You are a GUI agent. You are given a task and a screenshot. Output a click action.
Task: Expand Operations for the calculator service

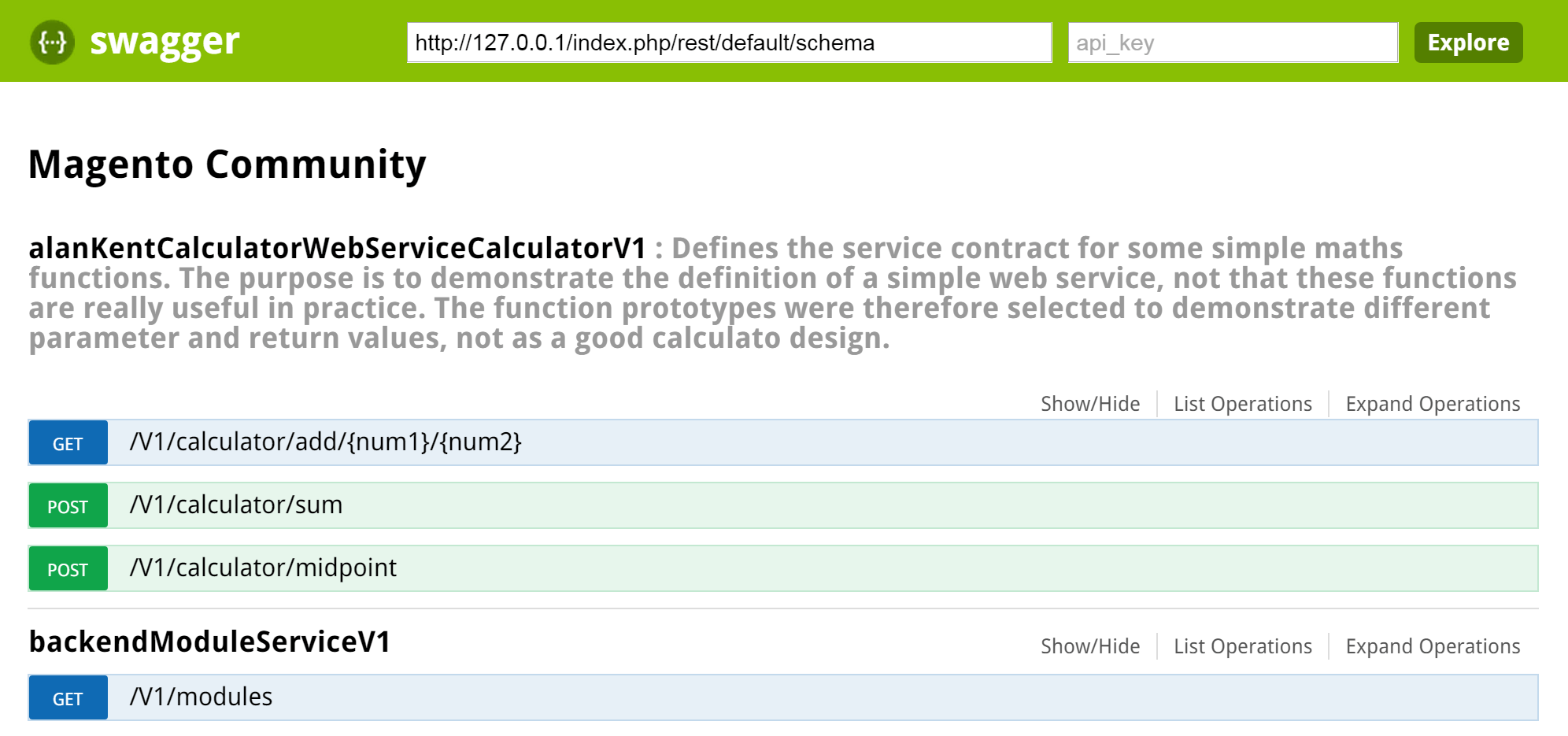[x=1432, y=404]
